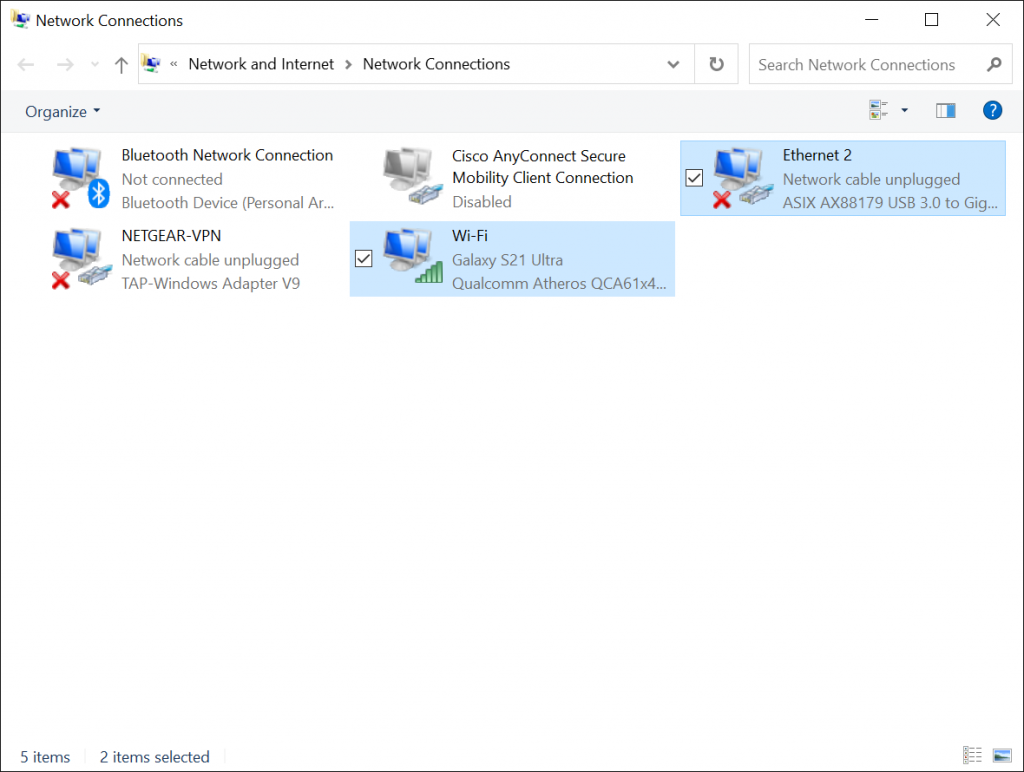Viewport: 1024px width, 772px height.
Task: Refresh the Network Connections list
Action: click(x=716, y=64)
